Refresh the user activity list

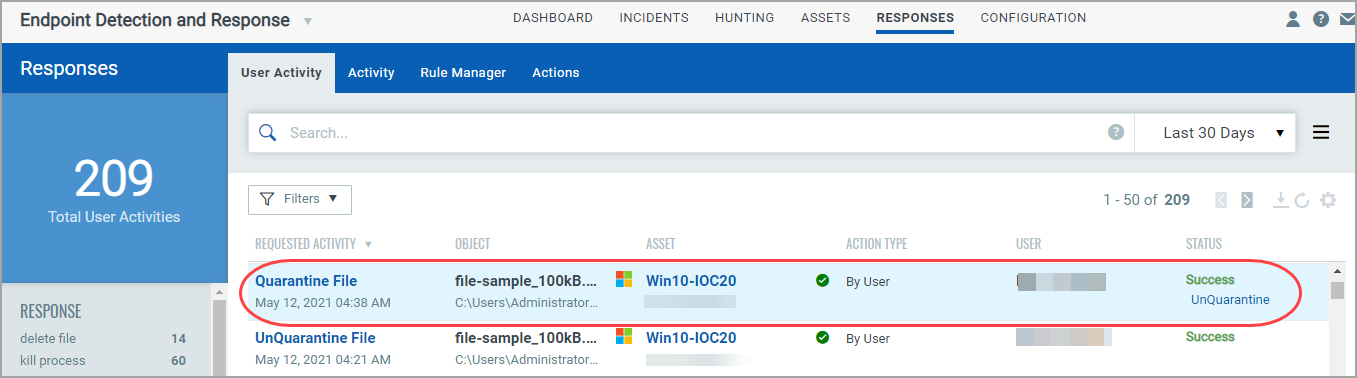coord(1302,200)
